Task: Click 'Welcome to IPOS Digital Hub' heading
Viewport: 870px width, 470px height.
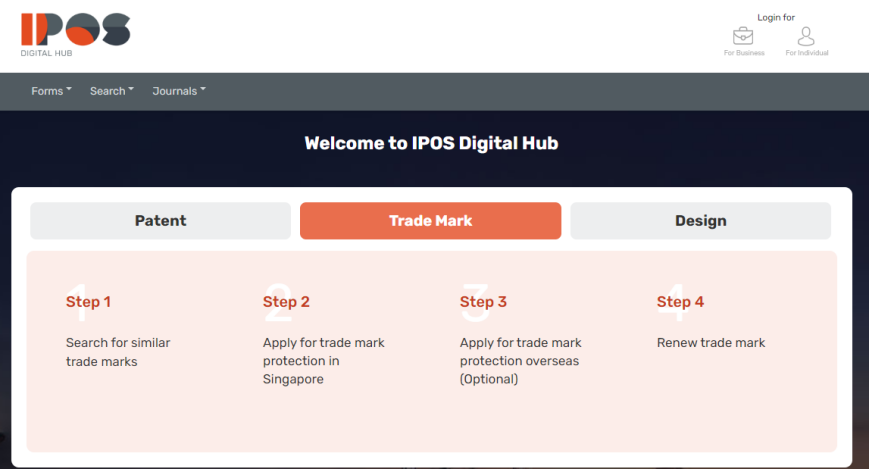Action: (431, 143)
